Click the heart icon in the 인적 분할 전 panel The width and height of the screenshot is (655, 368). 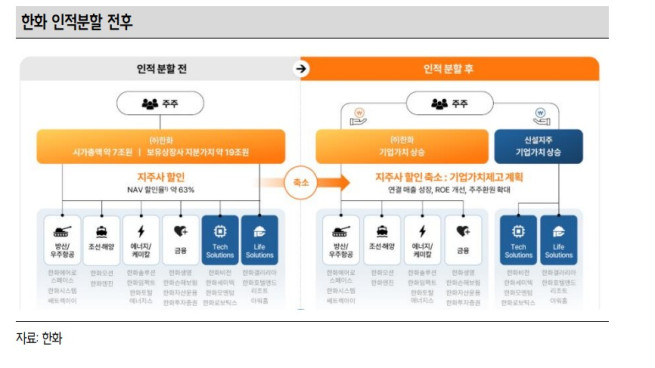pos(180,231)
